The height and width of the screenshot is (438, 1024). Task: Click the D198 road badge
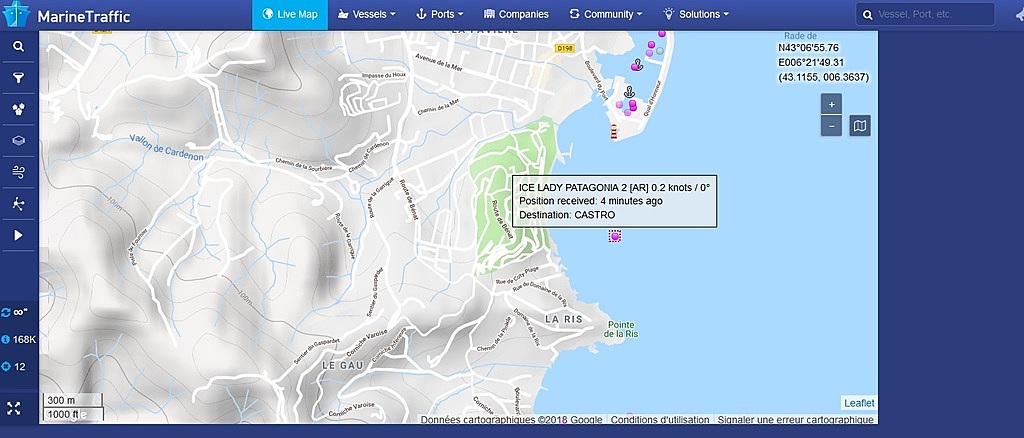pos(564,48)
